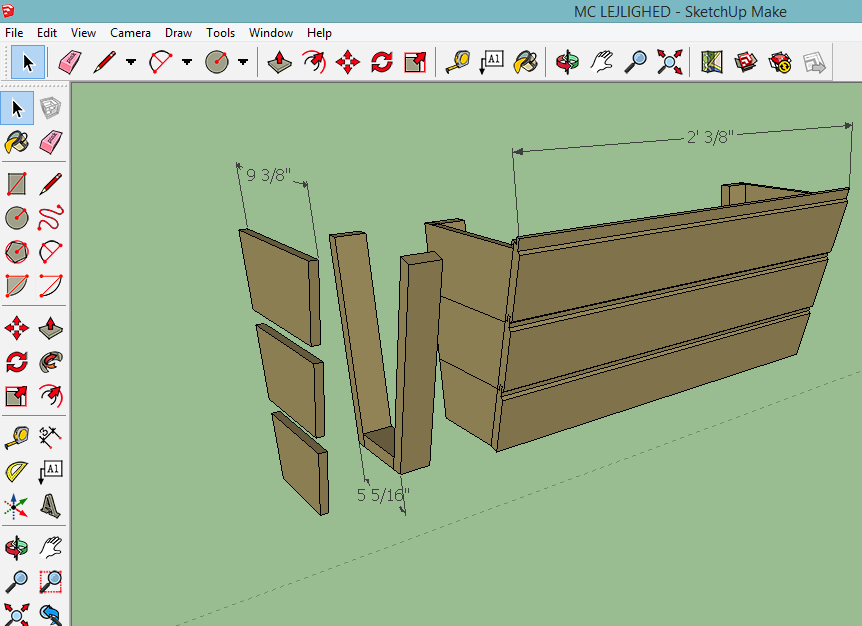Open 3D Warehouse icon
This screenshot has width=862, height=626.
click(745, 62)
